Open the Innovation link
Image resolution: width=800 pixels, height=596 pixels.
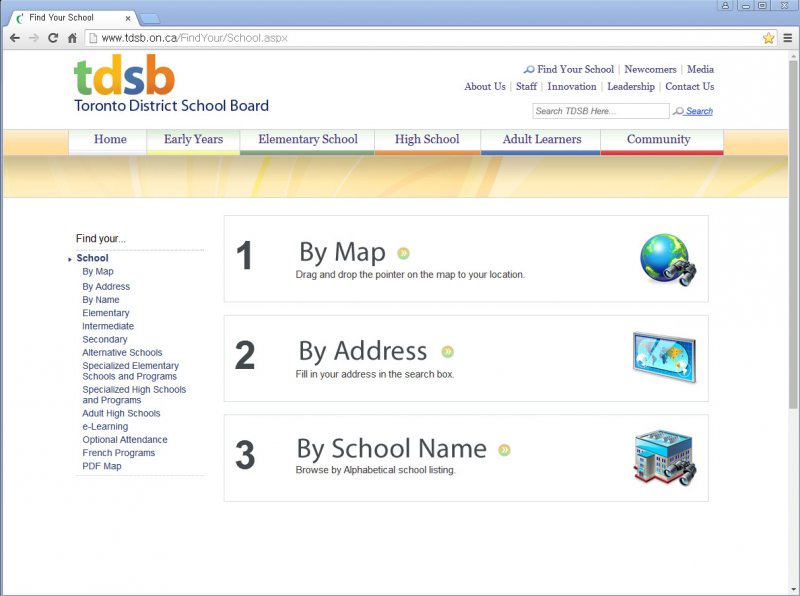571,87
